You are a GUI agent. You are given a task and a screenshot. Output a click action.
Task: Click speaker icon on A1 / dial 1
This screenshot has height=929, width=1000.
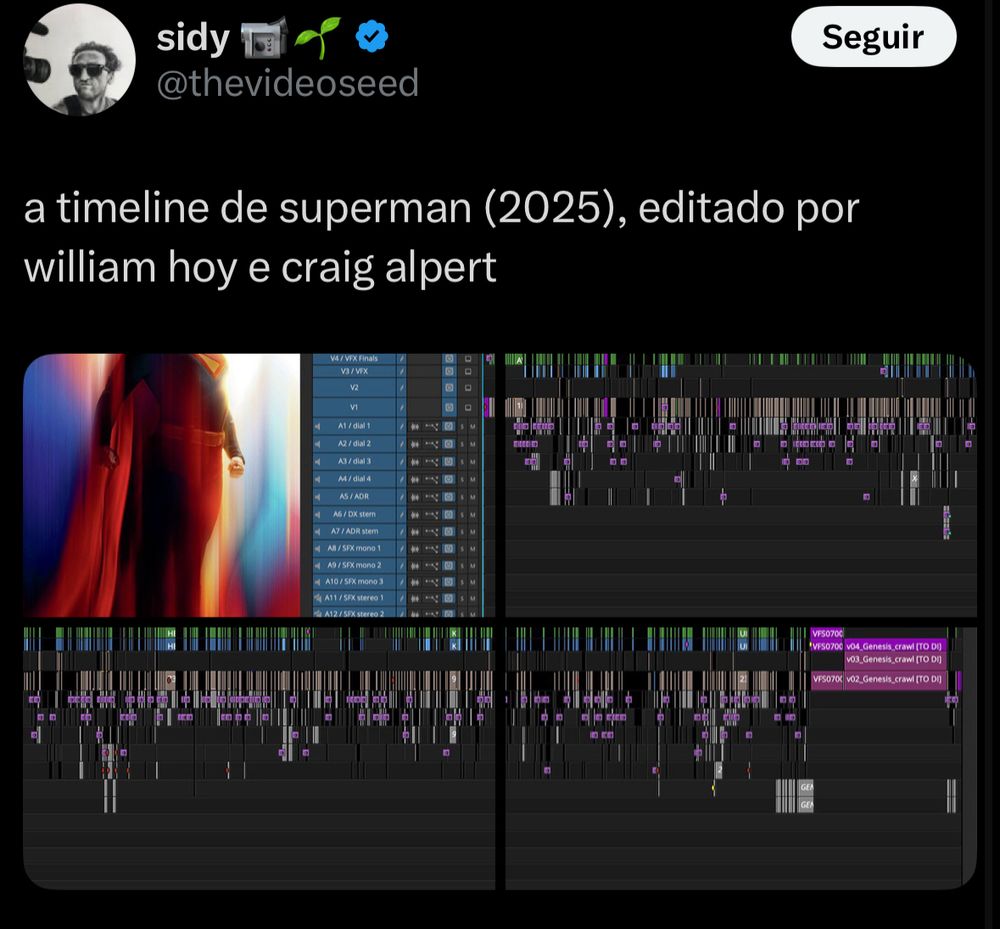(317, 426)
